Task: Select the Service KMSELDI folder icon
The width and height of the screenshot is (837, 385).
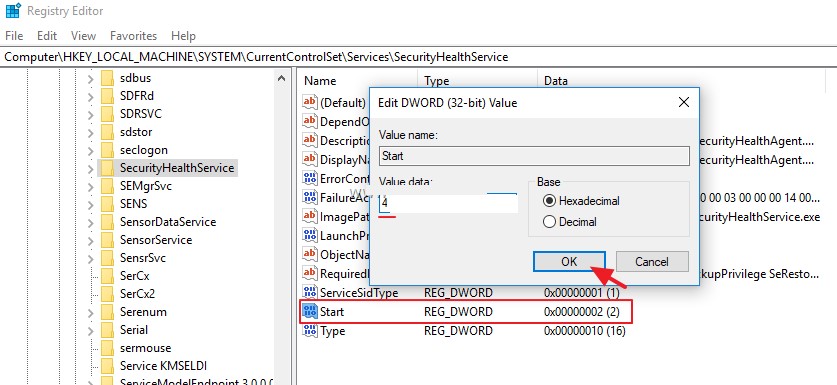Action: [x=107, y=366]
